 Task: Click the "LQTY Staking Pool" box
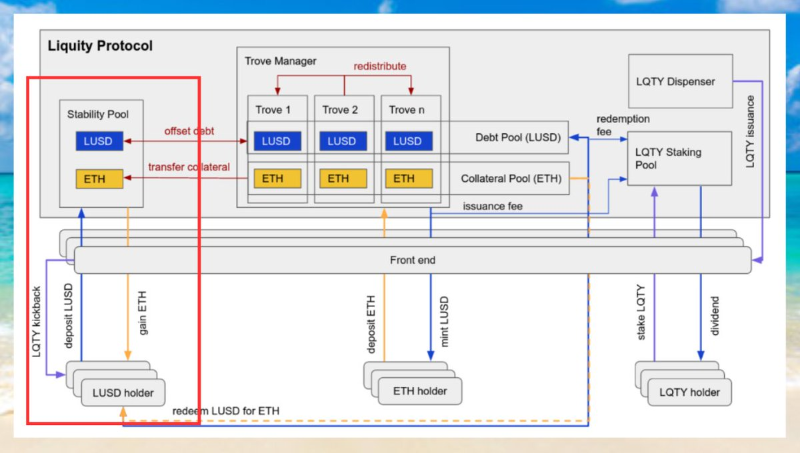pos(680,159)
